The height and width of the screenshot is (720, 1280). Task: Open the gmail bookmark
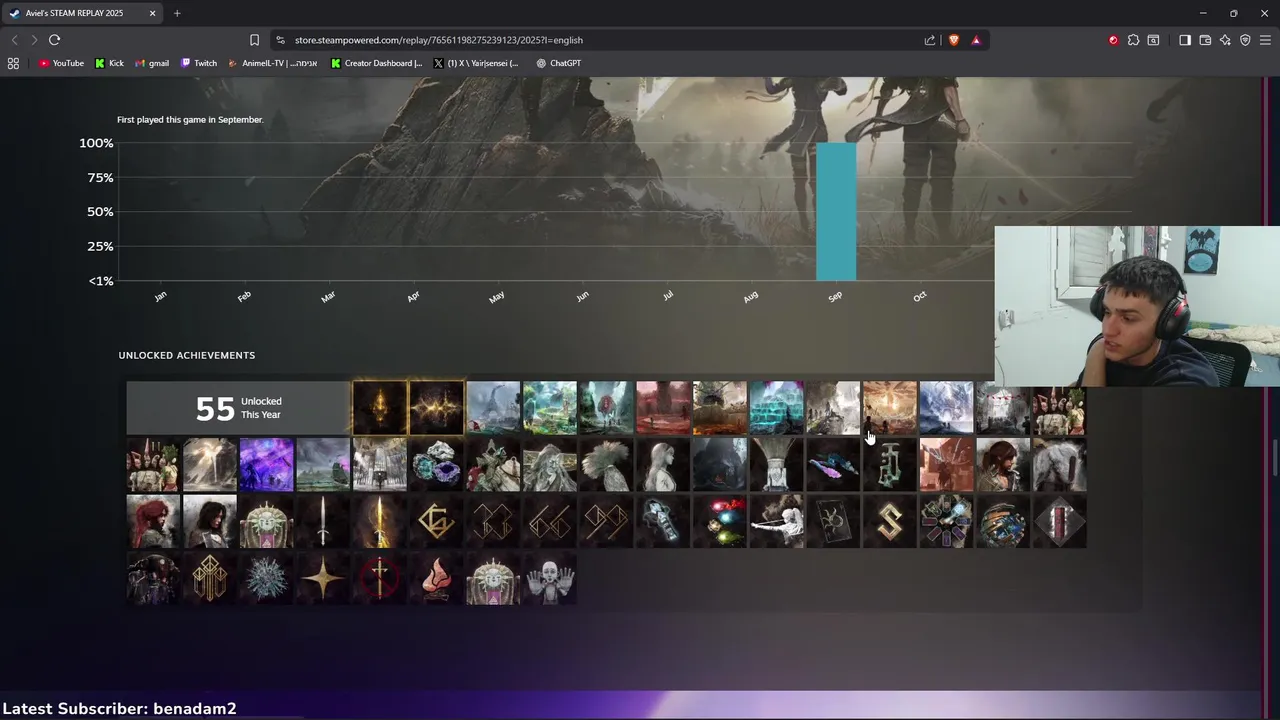[152, 63]
